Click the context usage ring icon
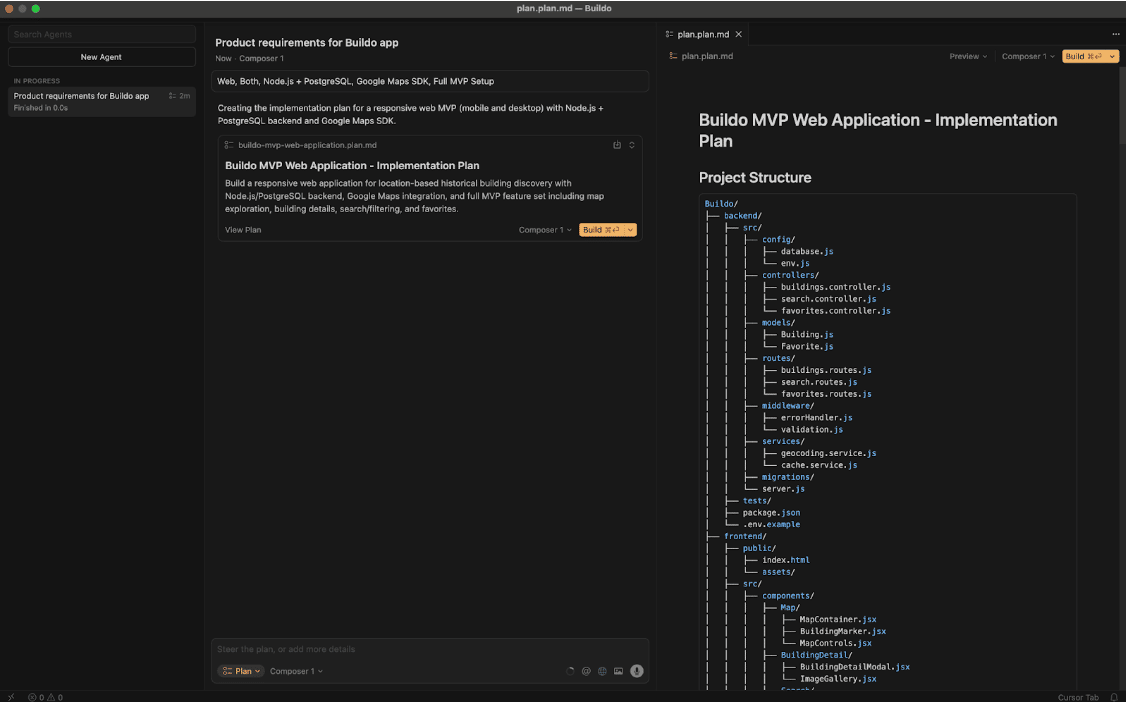The height and width of the screenshot is (702, 1126). [570, 671]
